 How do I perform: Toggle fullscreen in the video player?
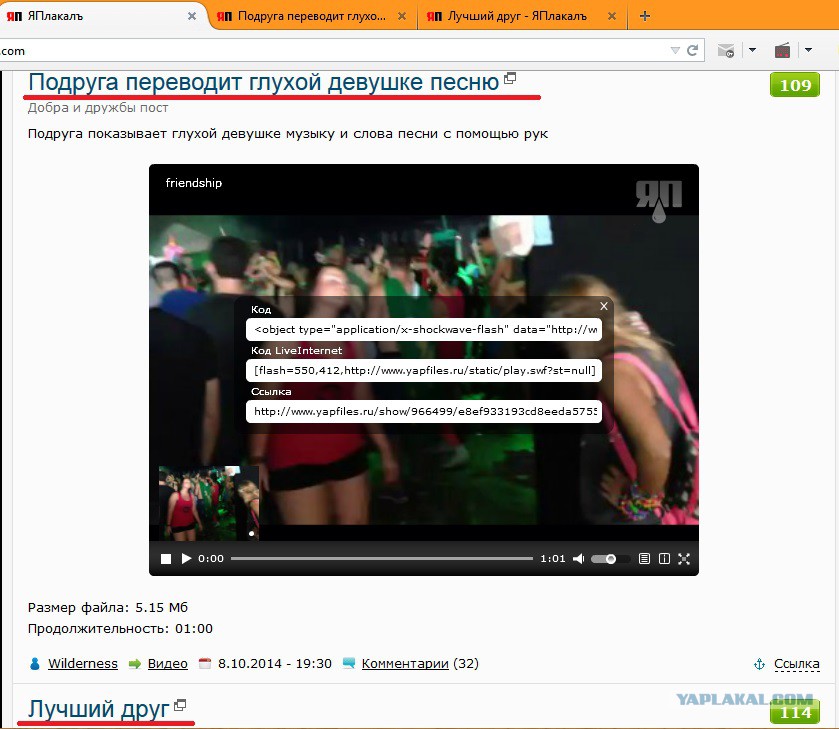pos(684,559)
